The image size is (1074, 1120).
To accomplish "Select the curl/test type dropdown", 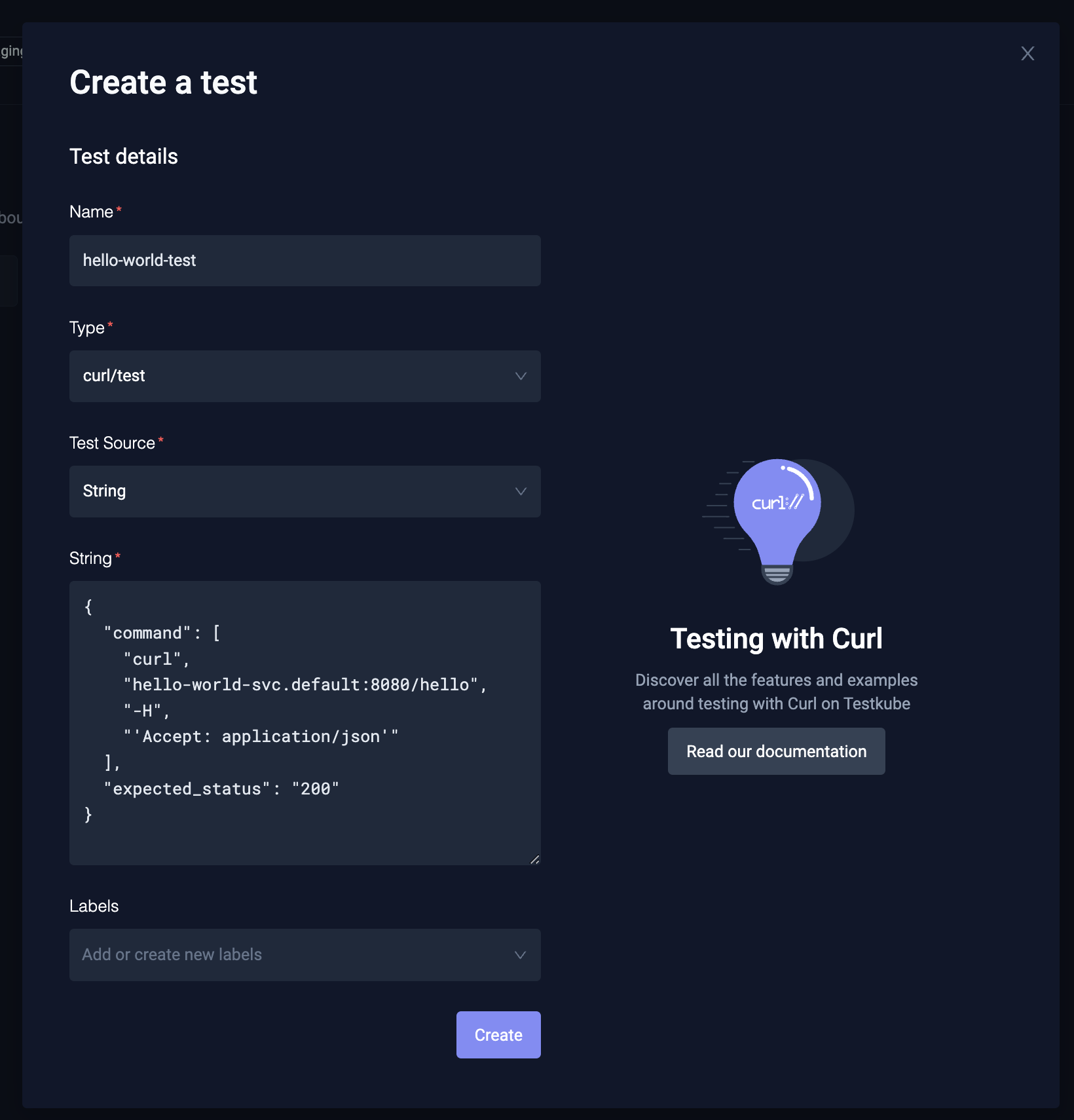I will [x=305, y=376].
